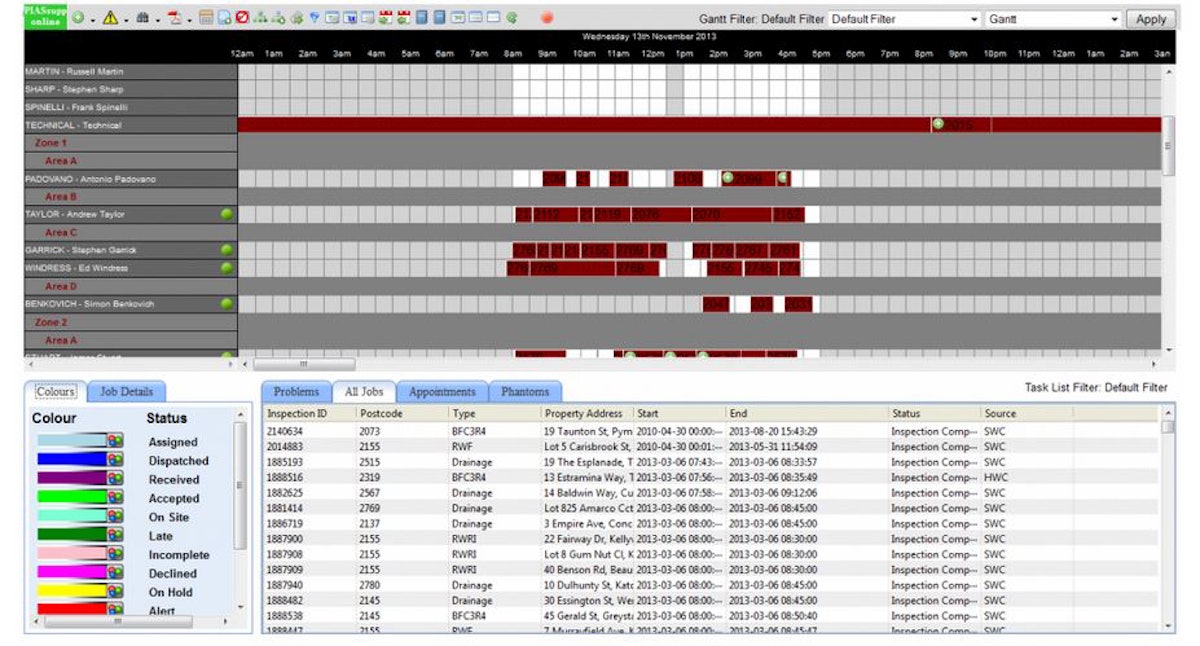This screenshot has width=1200, height=646.
Task: Expand the dropdown arrow next to the warning triangle
Action: 126,19
